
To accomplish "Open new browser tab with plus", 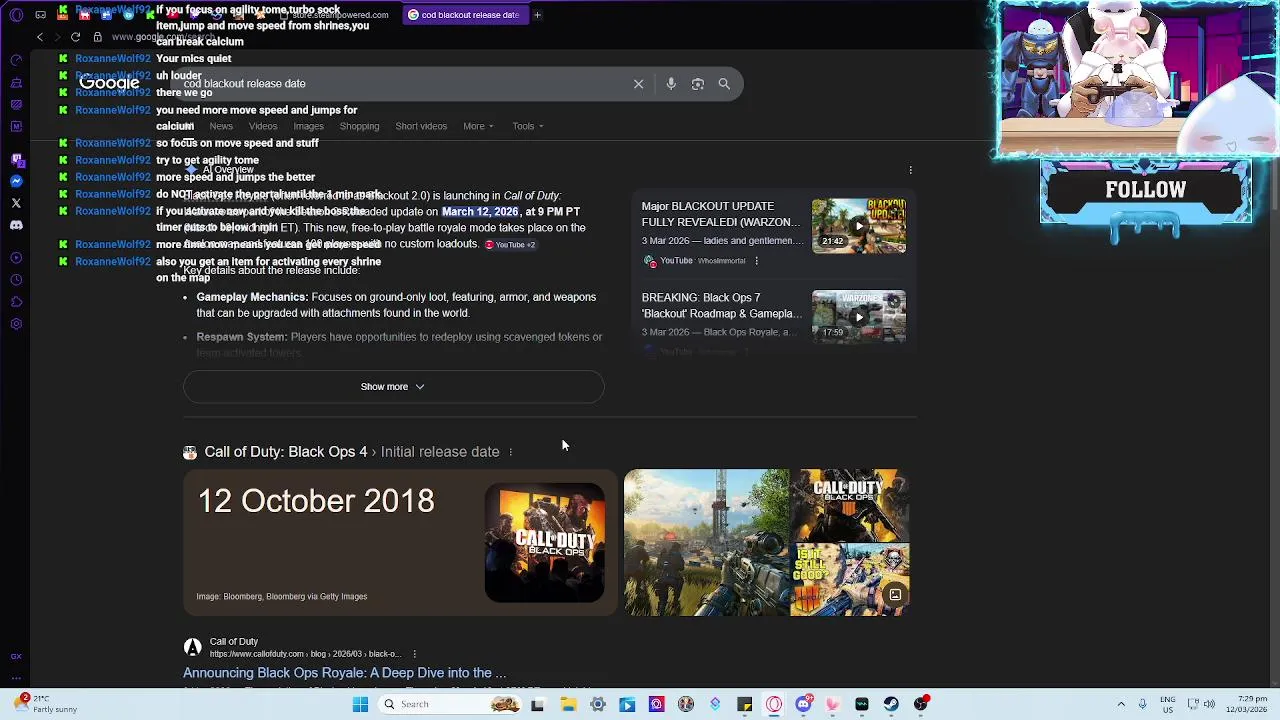I will coord(537,15).
